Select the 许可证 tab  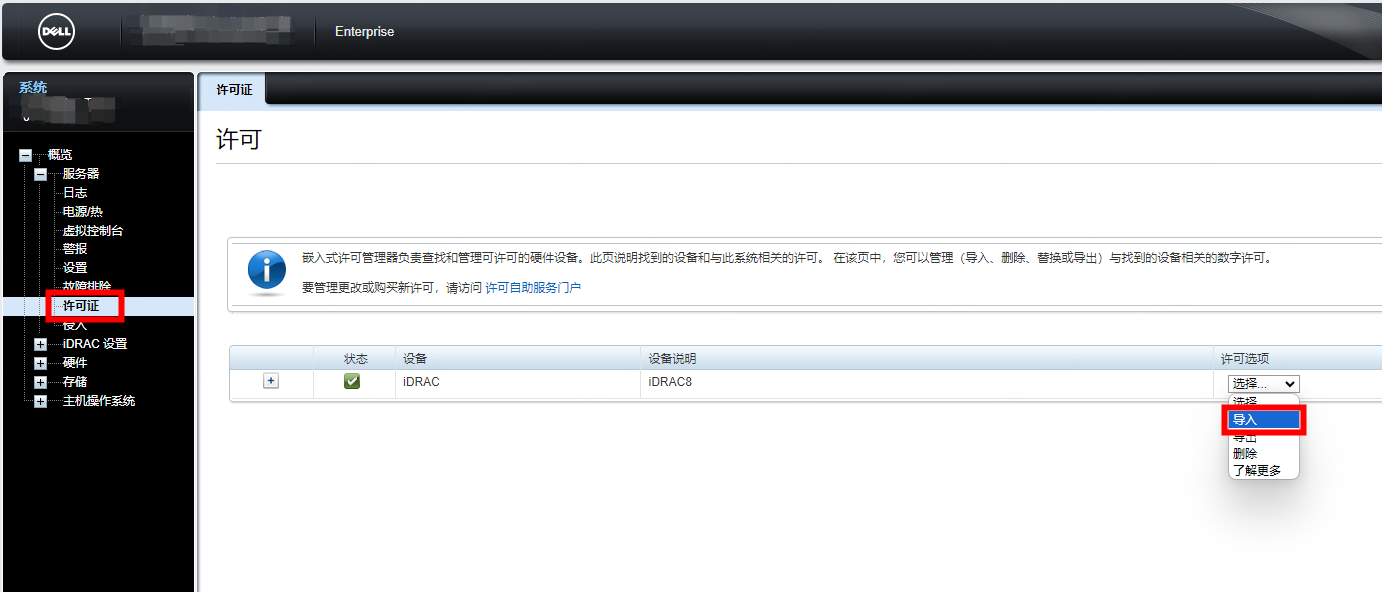[x=234, y=90]
